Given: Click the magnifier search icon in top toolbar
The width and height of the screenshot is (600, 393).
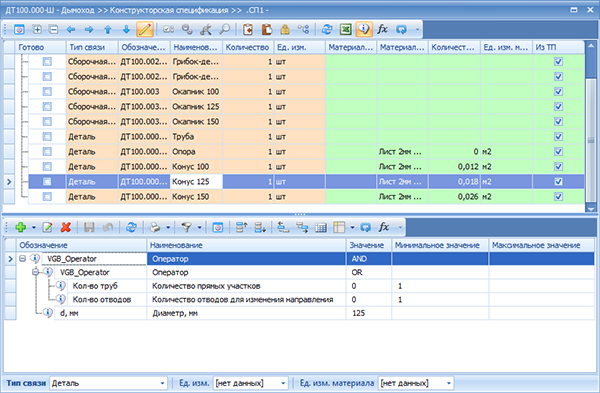Looking at the screenshot, I should (x=225, y=29).
